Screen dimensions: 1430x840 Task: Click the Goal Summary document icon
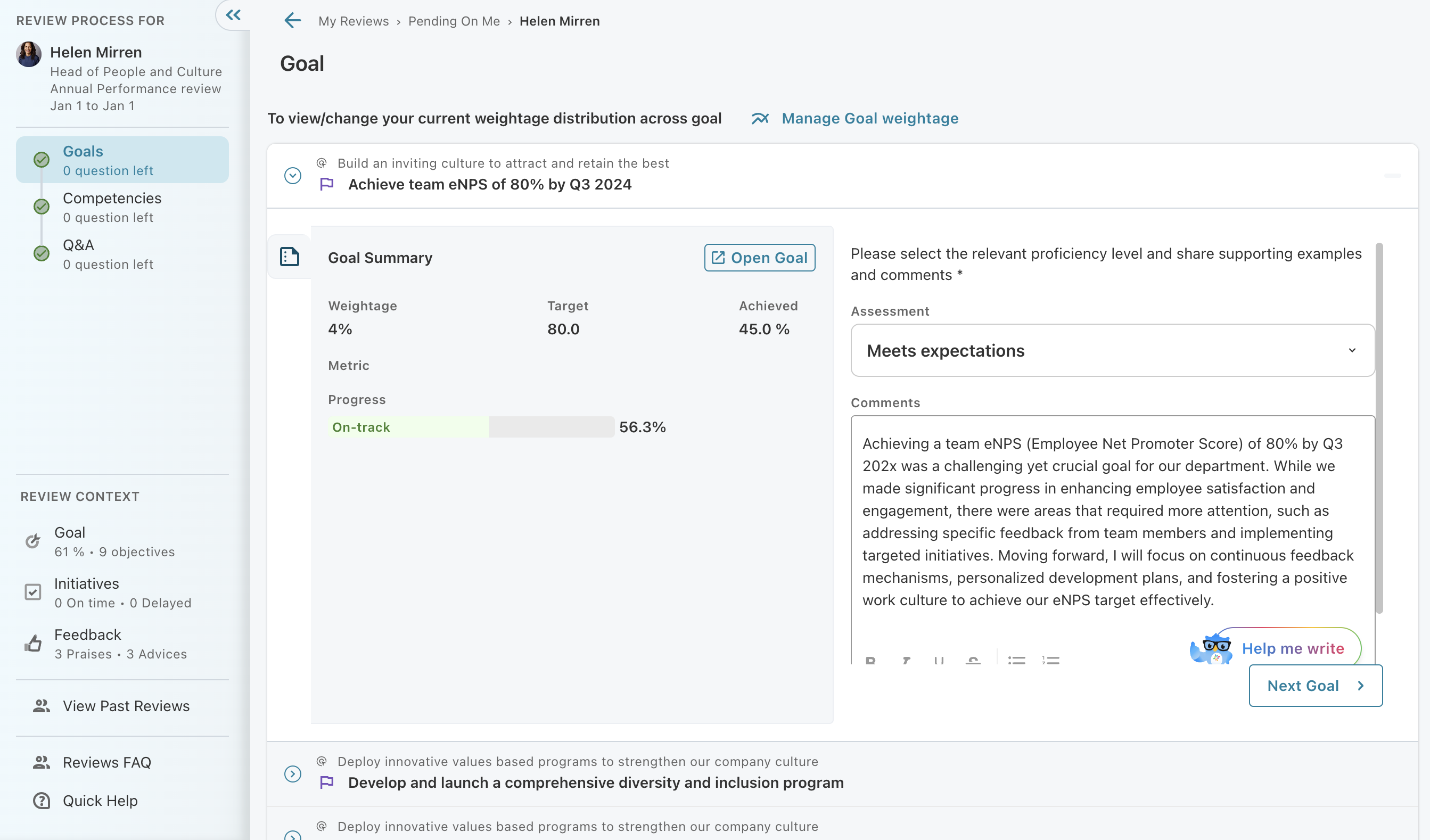click(290, 257)
